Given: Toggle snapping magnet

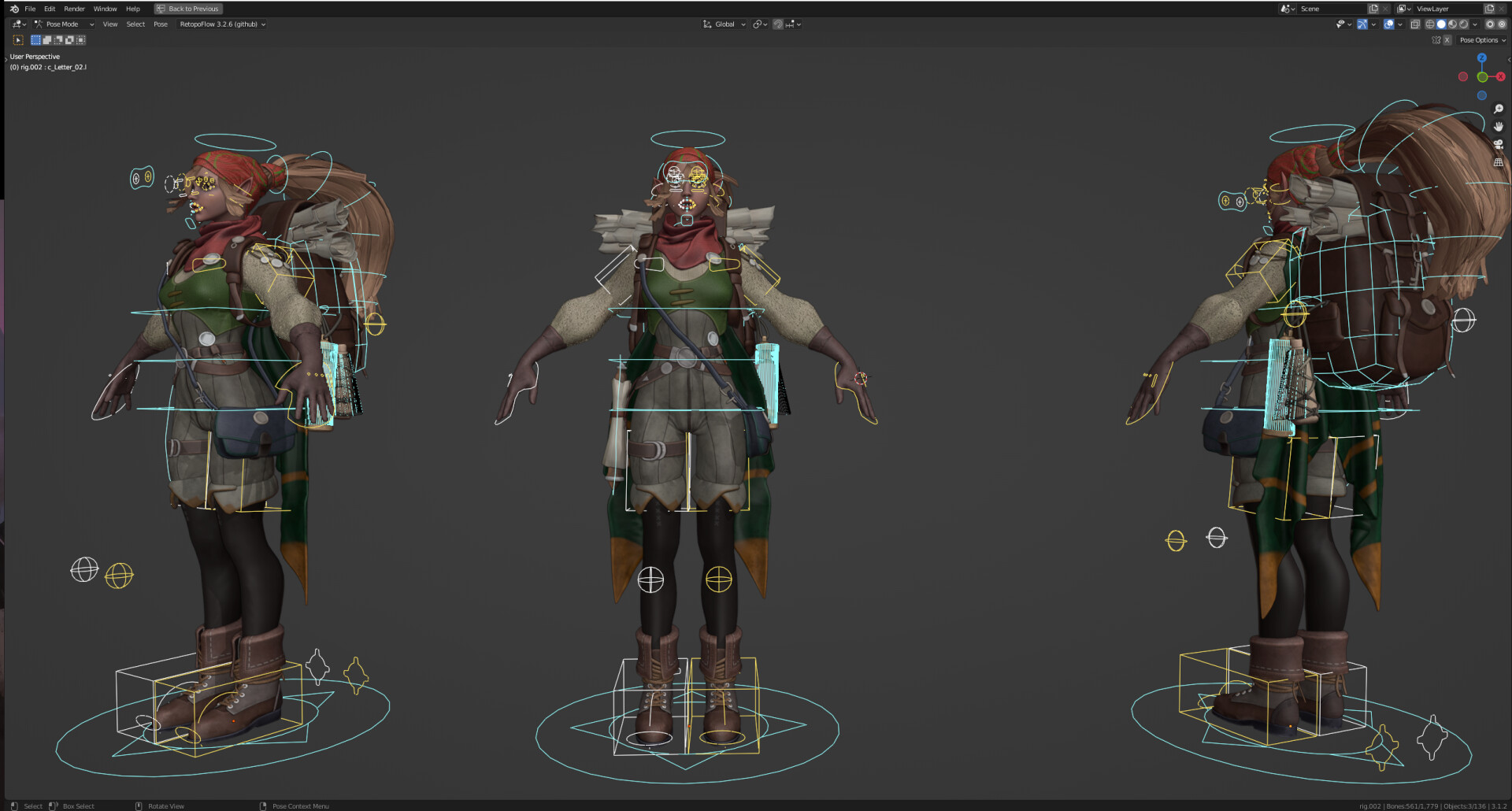Looking at the screenshot, I should coord(777,24).
